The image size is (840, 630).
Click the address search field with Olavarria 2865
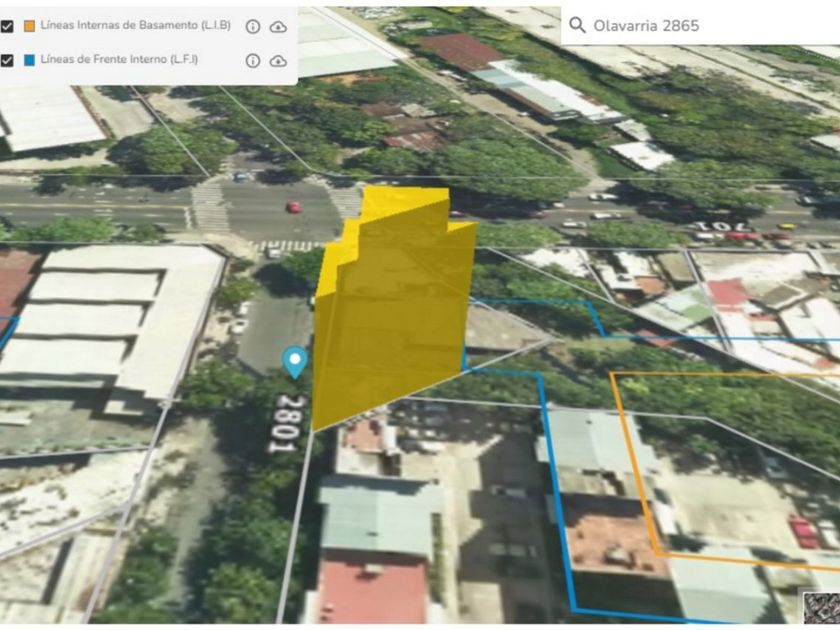pos(700,25)
